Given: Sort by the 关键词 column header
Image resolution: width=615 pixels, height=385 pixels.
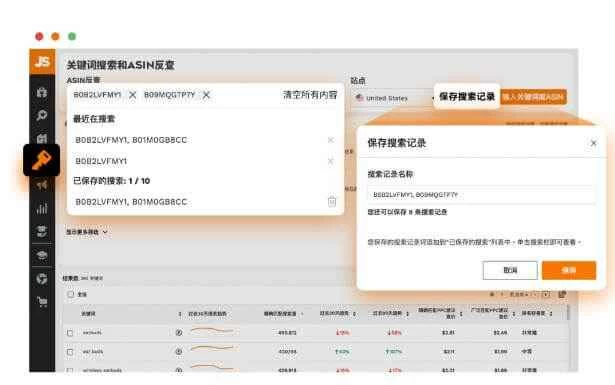Looking at the screenshot, I should pyautogui.click(x=88, y=314).
